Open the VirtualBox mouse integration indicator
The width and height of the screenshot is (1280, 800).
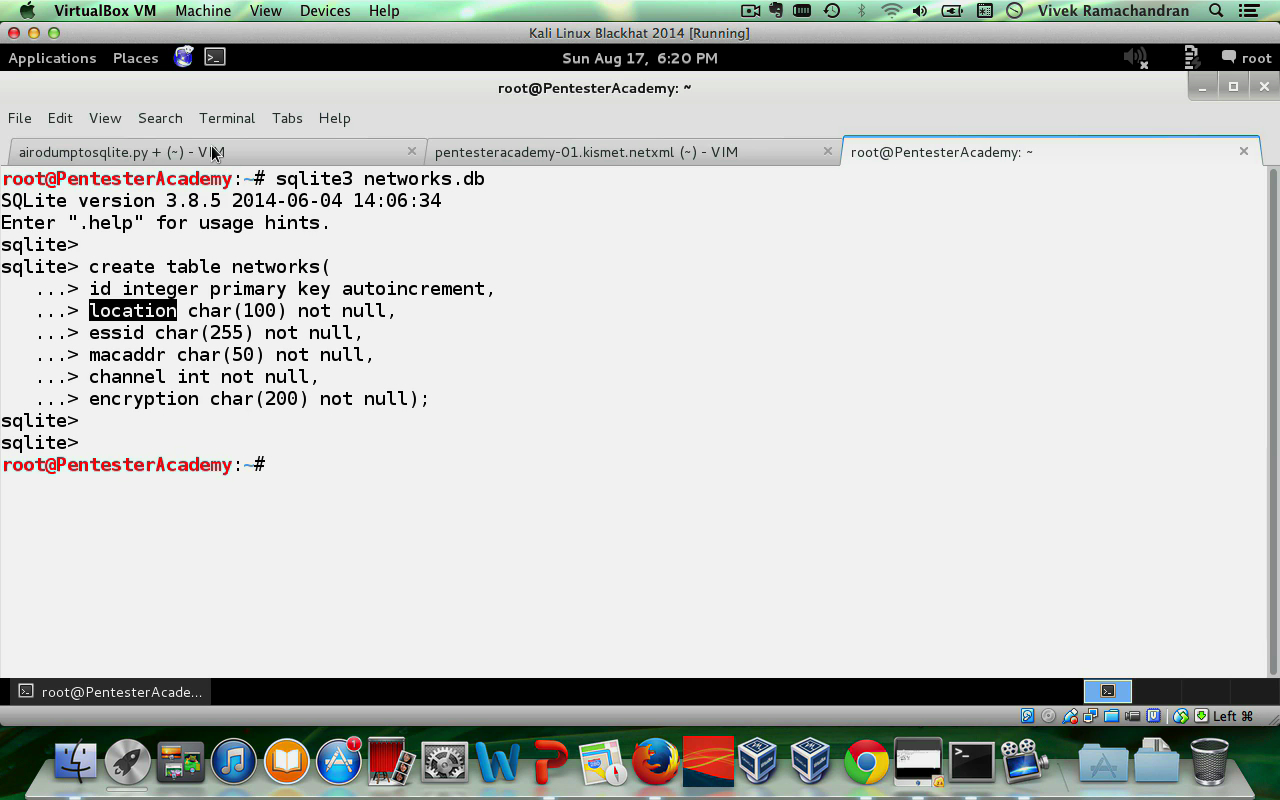pos(1181,716)
